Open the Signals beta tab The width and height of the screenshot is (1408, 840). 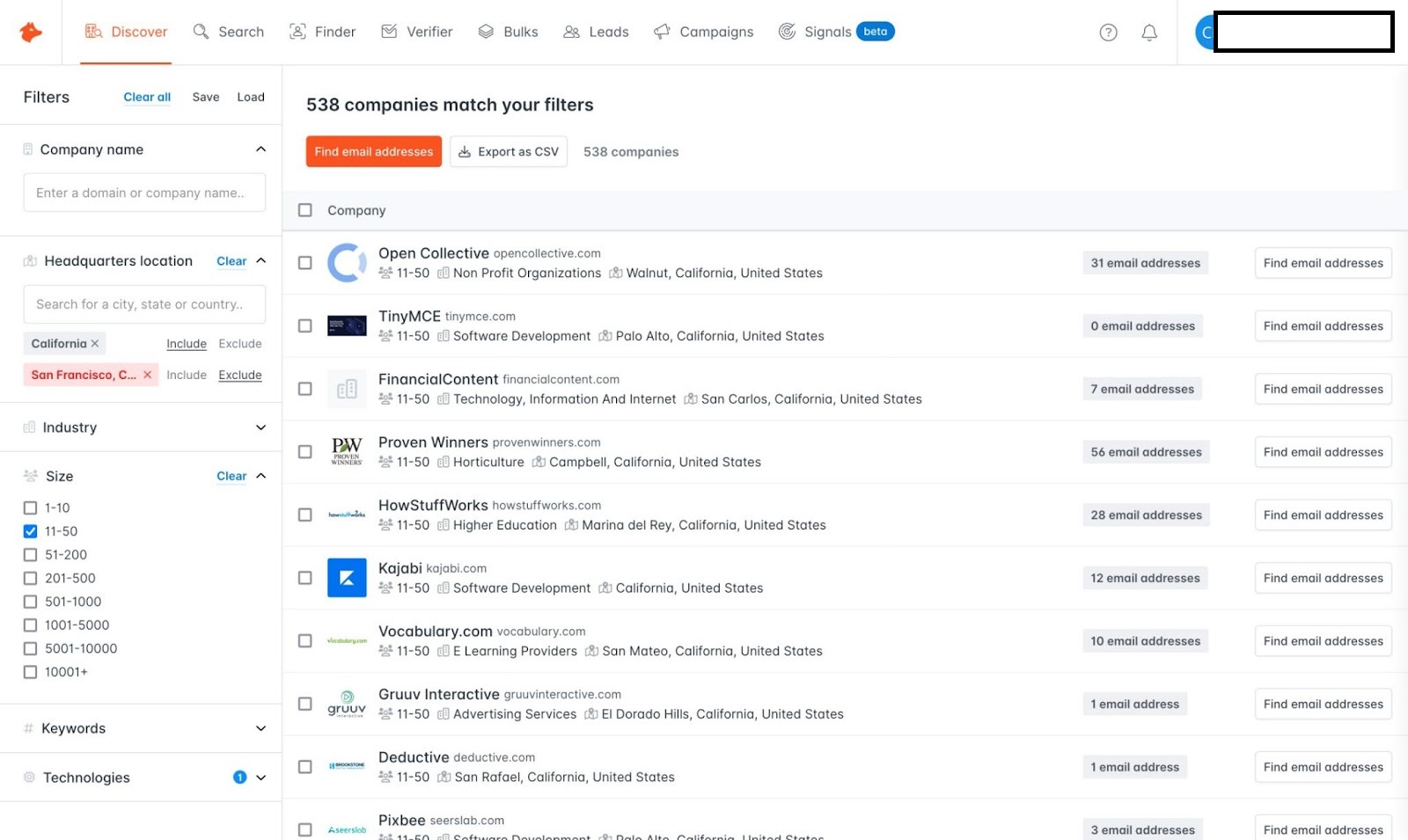click(x=837, y=32)
